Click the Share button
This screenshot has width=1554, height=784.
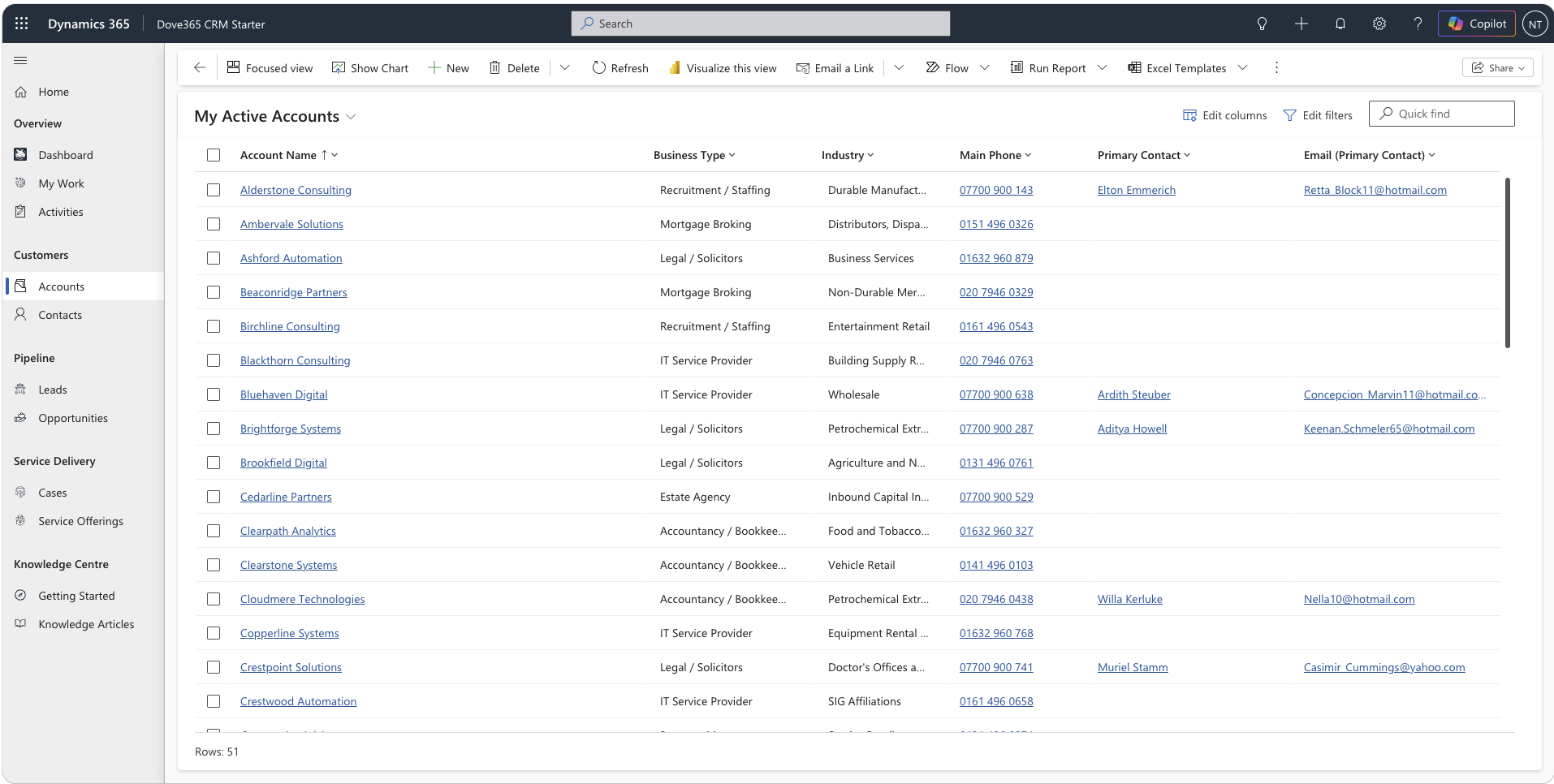pyautogui.click(x=1498, y=67)
